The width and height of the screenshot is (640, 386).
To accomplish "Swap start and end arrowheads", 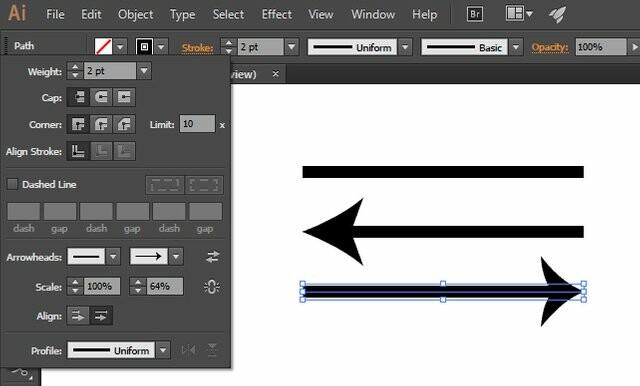I will click(x=213, y=257).
